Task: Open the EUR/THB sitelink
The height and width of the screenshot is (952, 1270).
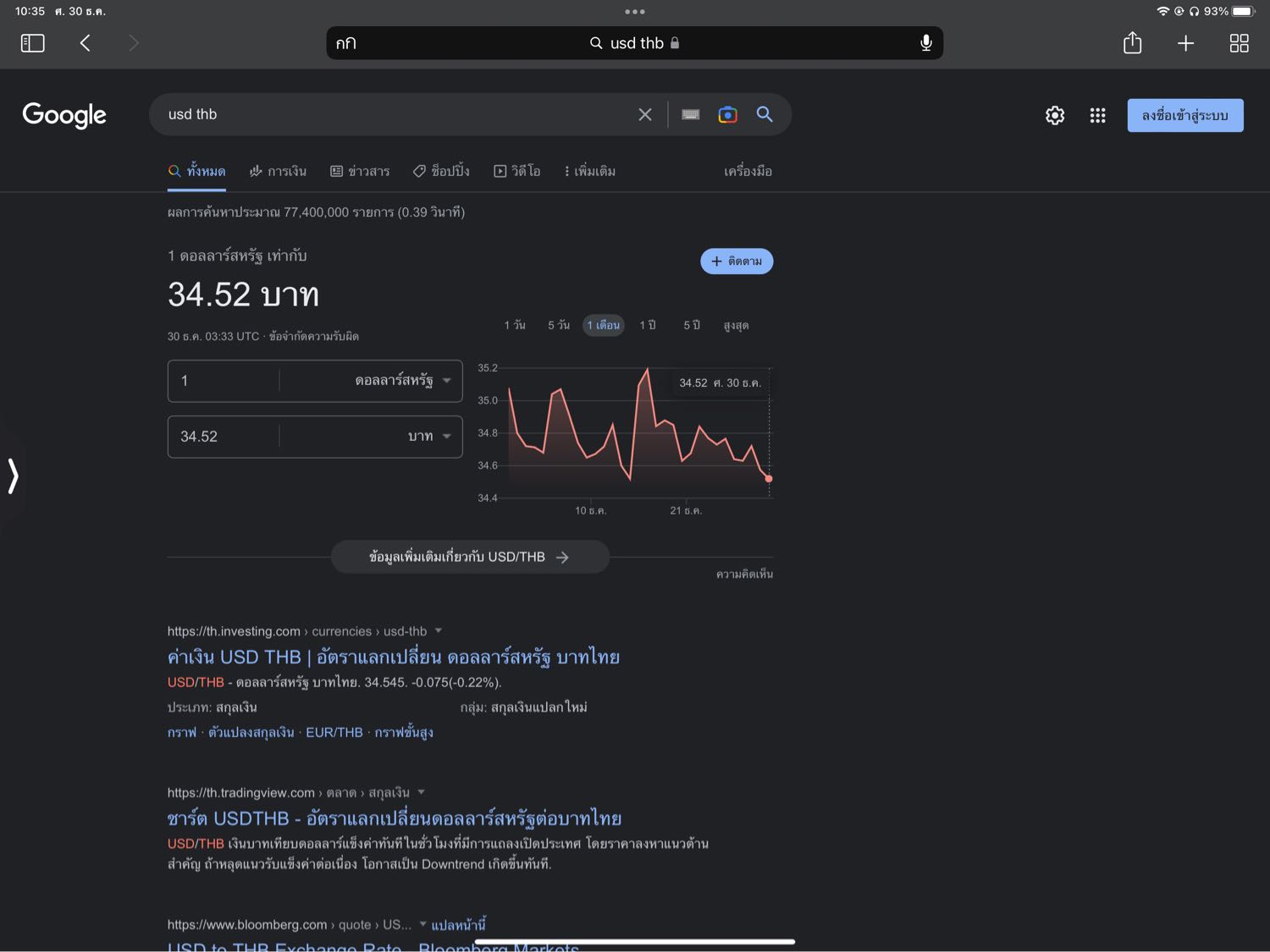Action: click(334, 733)
